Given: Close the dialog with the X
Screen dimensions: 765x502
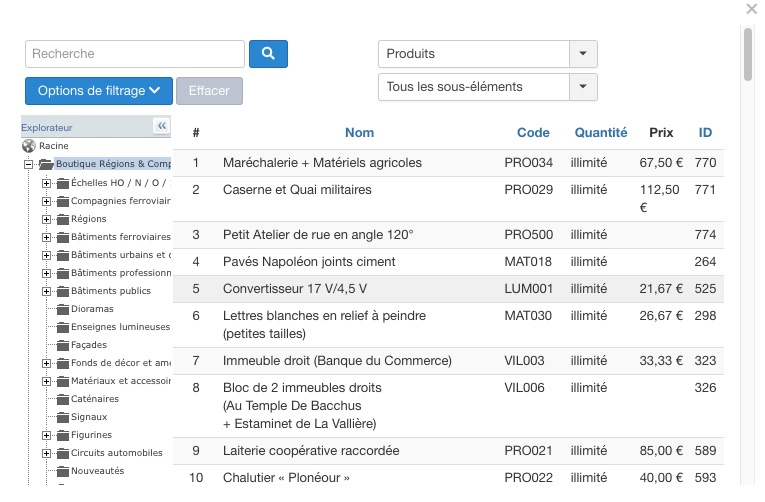Looking at the screenshot, I should click(752, 9).
